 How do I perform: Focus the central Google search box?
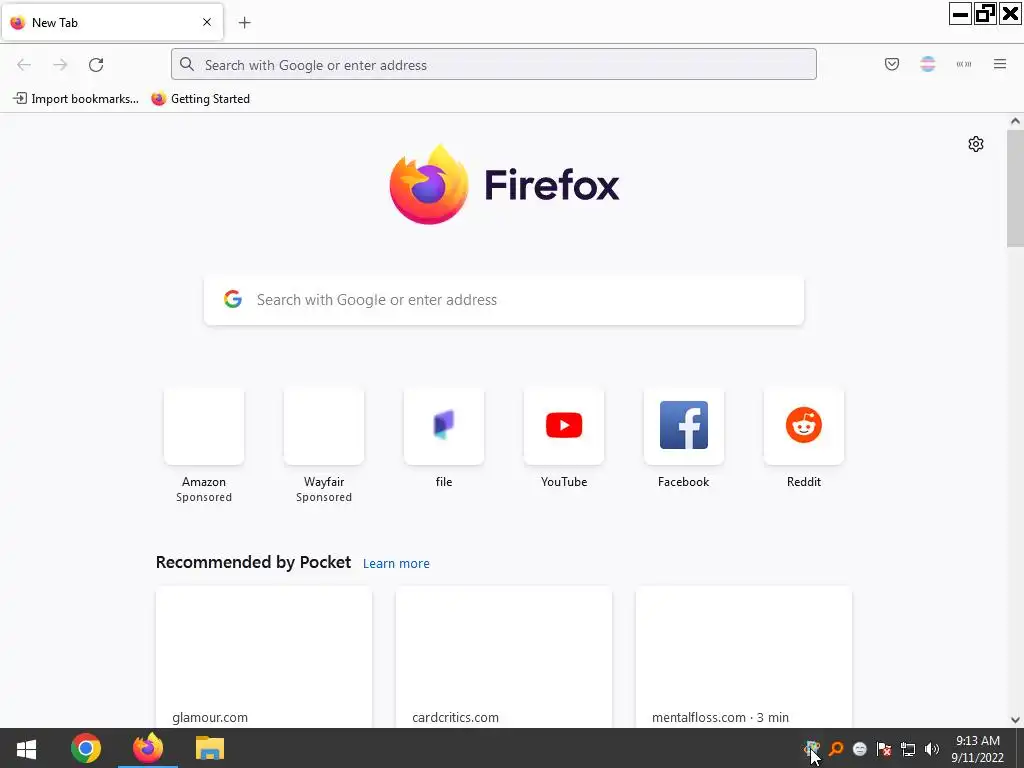[504, 300]
